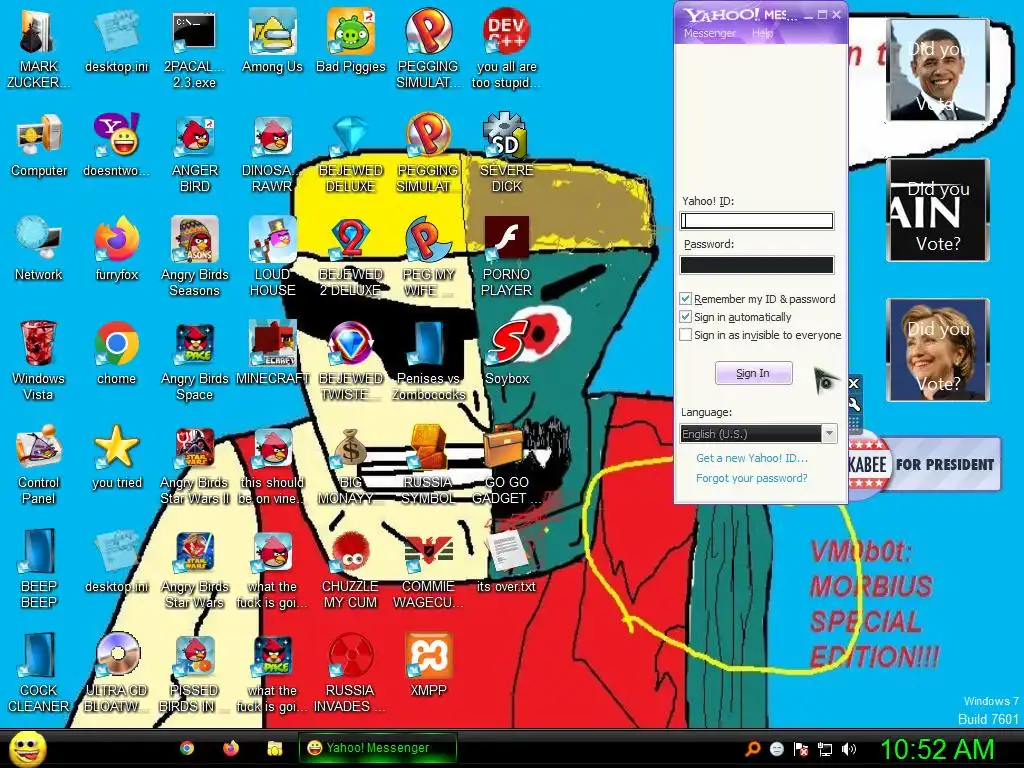Click the Hillary Did you Vote gadget
This screenshot has width=1024, height=768.
pos(938,349)
